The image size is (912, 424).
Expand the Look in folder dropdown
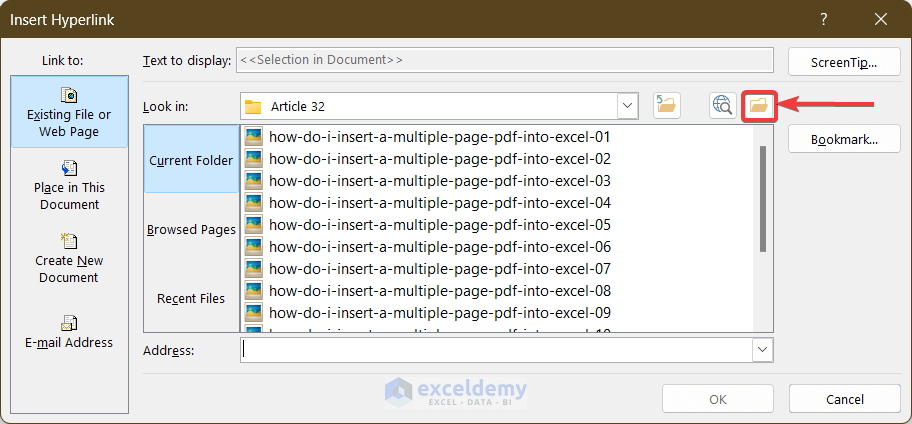point(628,106)
